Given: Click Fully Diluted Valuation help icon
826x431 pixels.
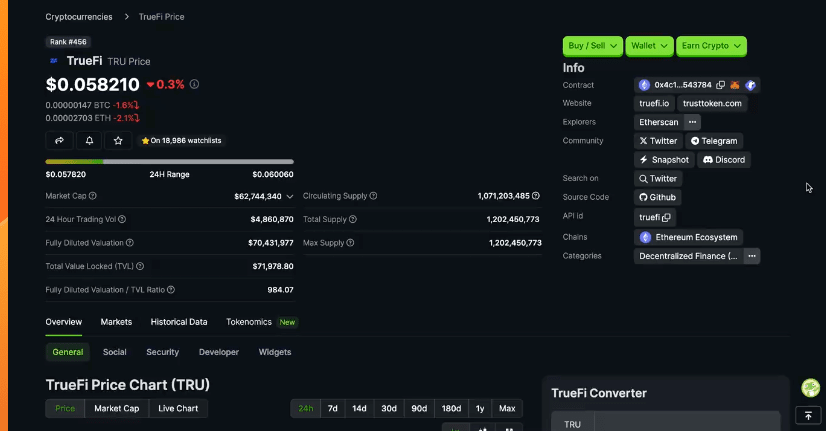Looking at the screenshot, I should coord(130,243).
